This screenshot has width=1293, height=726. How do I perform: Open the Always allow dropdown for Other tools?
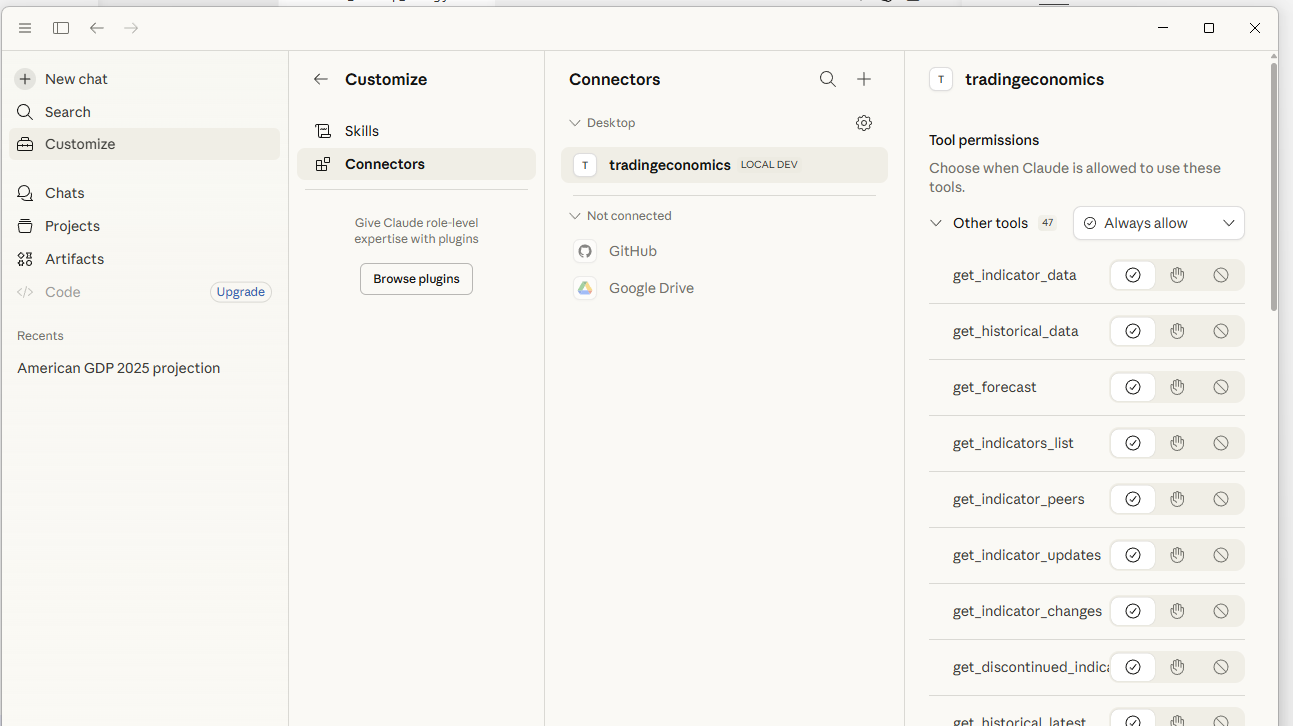pyautogui.click(x=1158, y=222)
